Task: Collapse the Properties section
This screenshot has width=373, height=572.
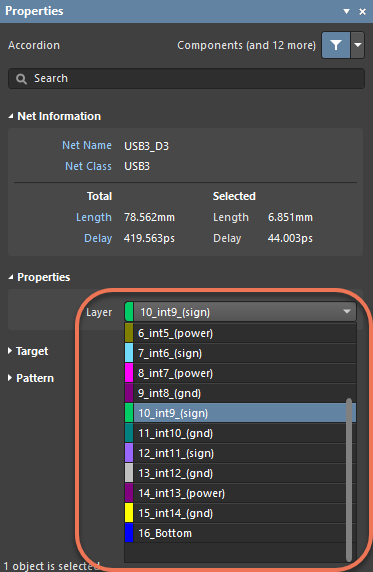Action: tap(11, 277)
